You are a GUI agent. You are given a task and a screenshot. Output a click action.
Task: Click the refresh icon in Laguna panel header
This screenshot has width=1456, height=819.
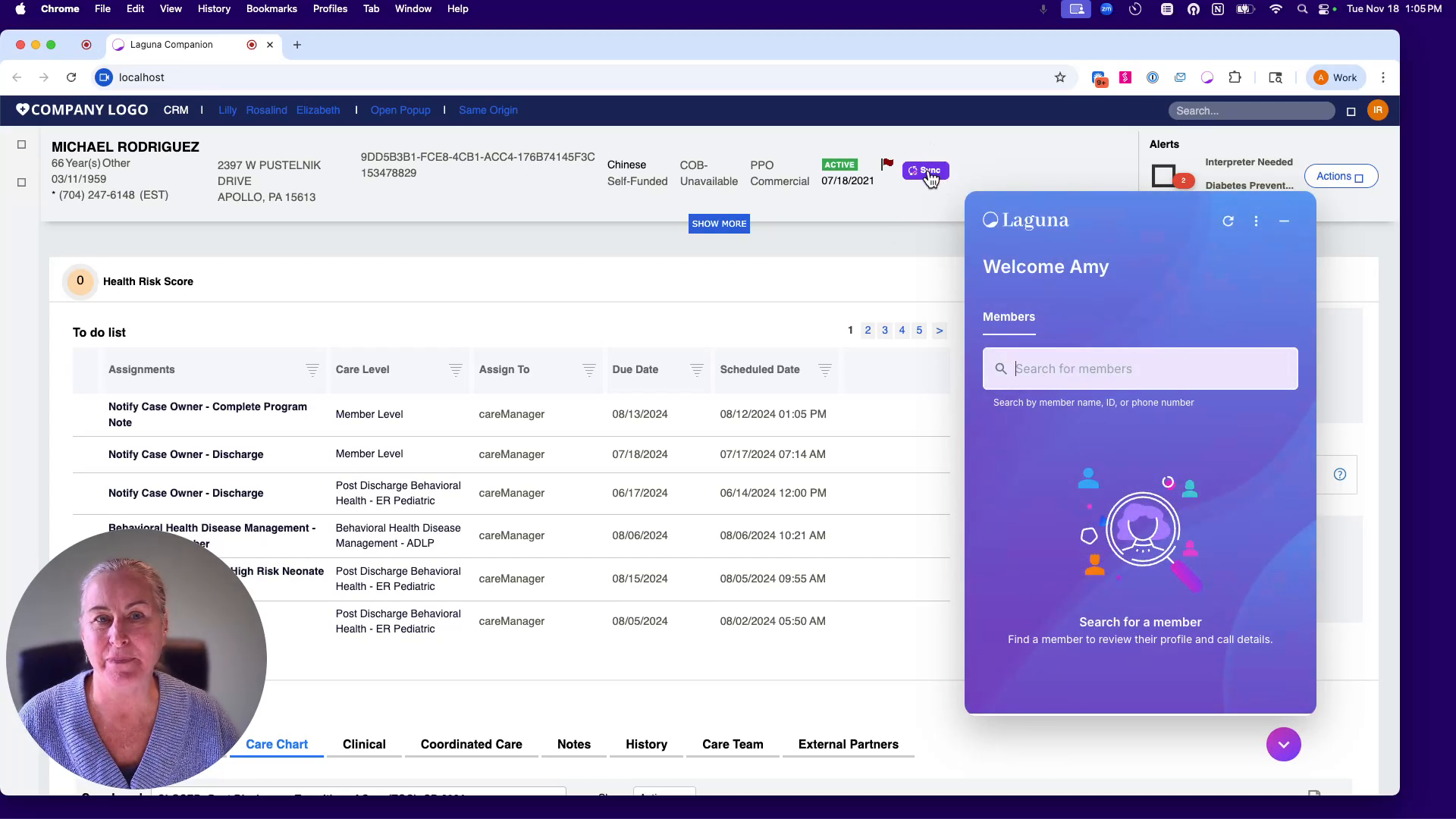click(x=1228, y=221)
